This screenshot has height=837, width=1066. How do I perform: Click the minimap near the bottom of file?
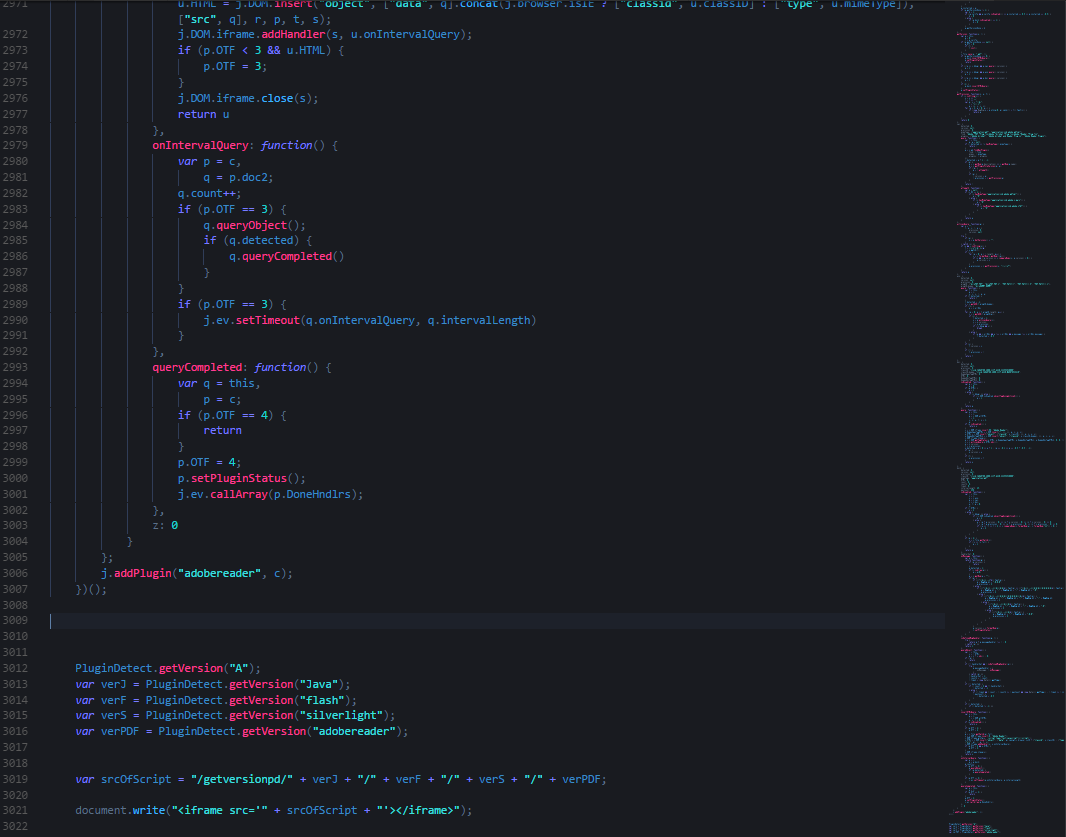(1000, 800)
